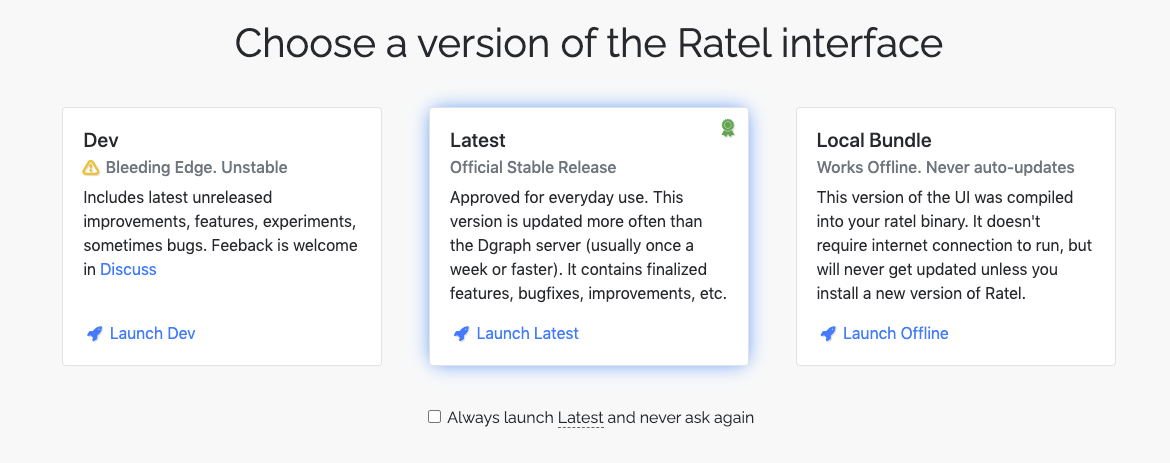Click the rocket icon beside Launch Latest

[461, 334]
